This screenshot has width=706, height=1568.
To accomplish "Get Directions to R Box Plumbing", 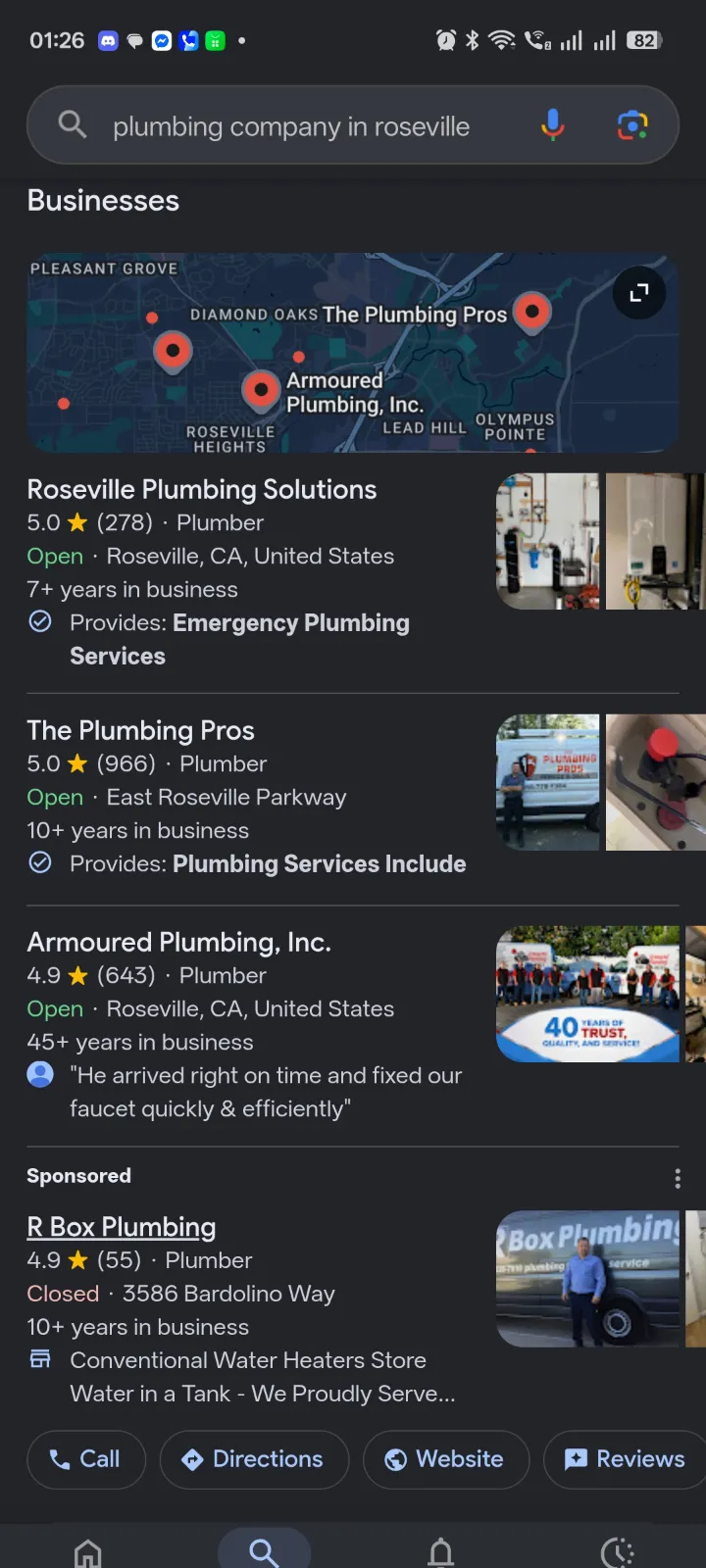I will [254, 1459].
